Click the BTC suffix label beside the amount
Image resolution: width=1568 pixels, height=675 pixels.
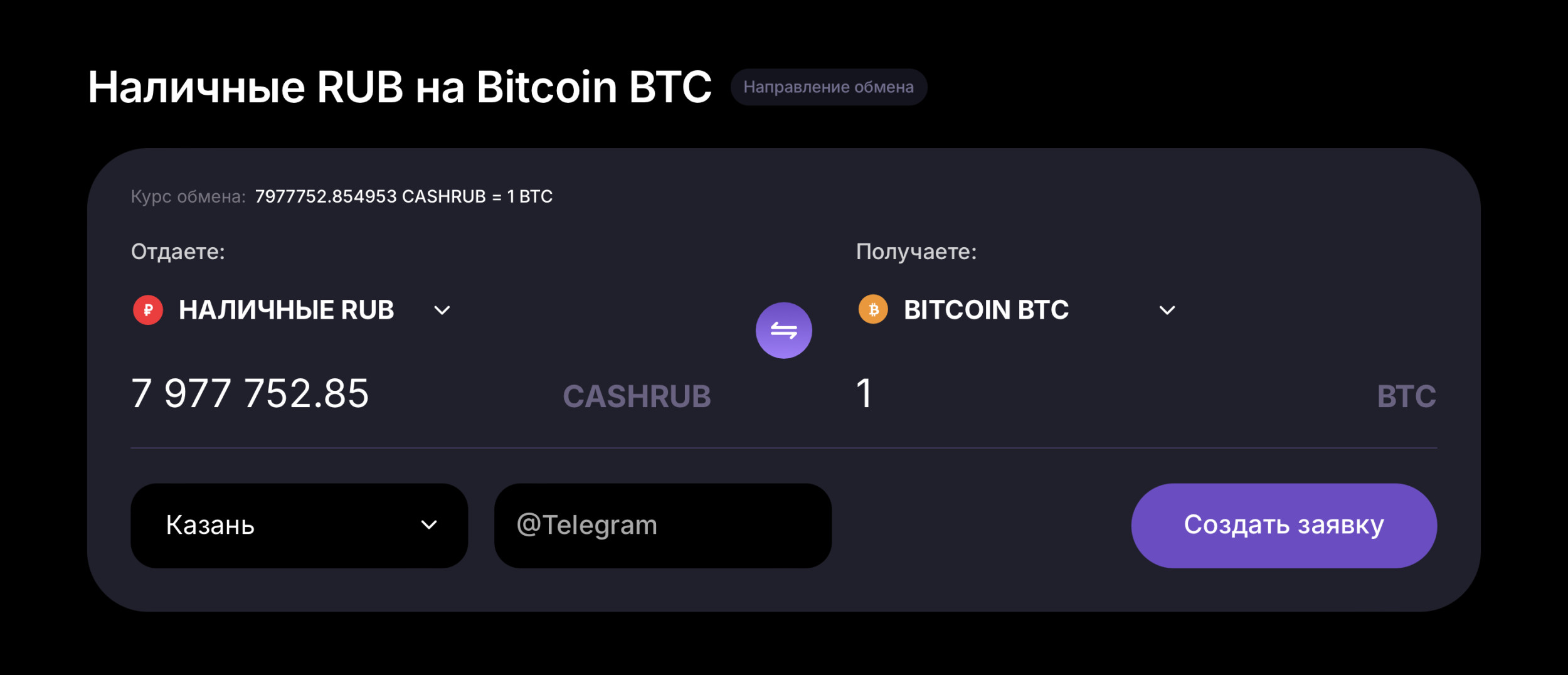(x=1406, y=396)
